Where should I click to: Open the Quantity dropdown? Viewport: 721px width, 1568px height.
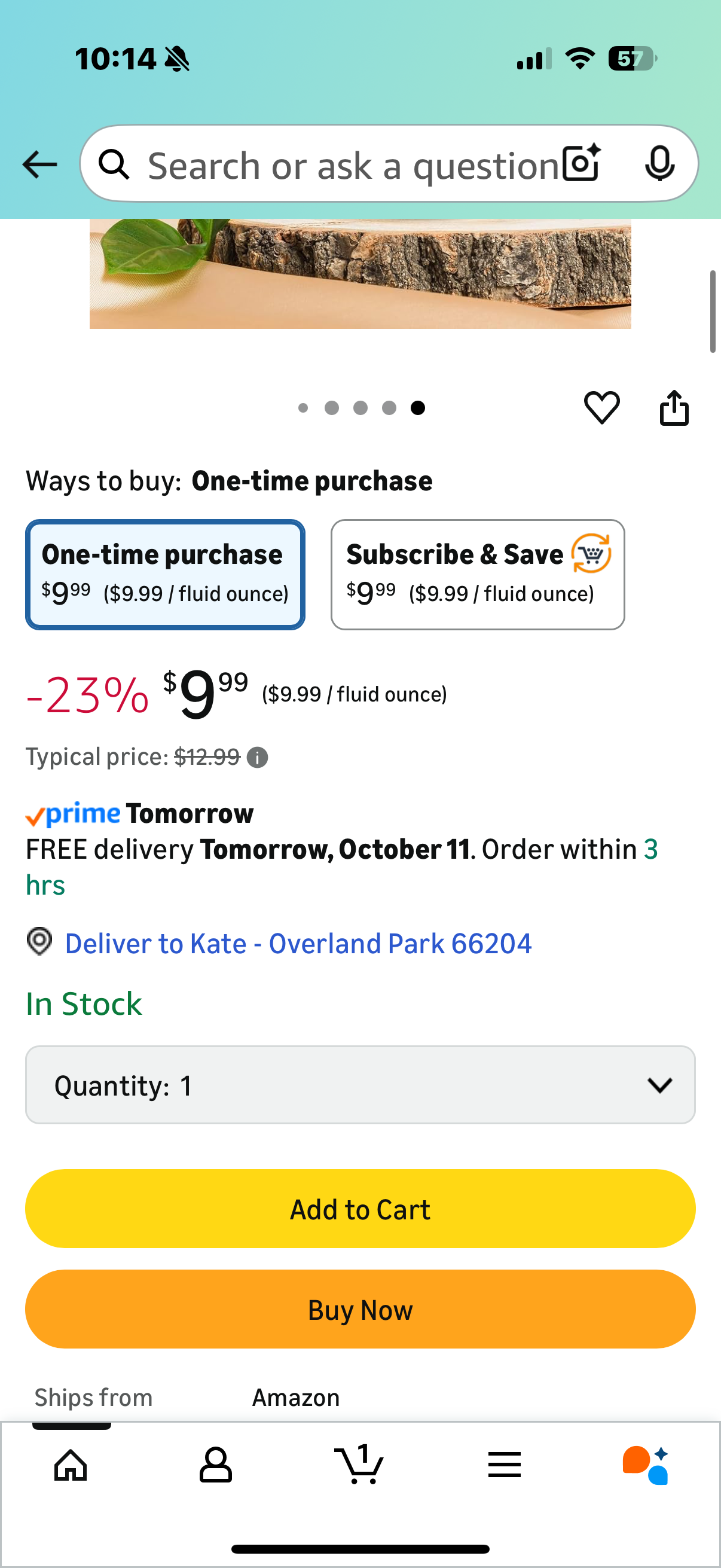point(360,1085)
